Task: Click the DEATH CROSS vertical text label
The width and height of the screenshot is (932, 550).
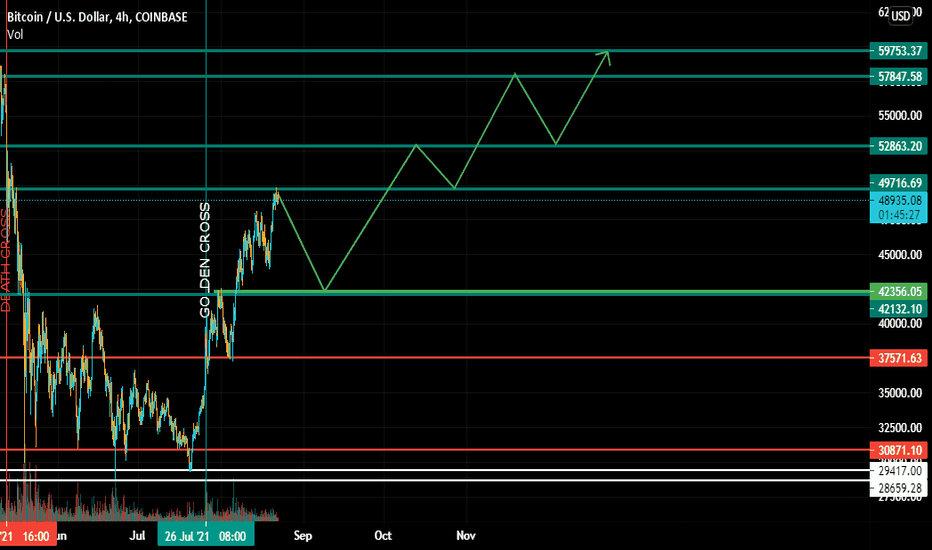Action: point(5,260)
